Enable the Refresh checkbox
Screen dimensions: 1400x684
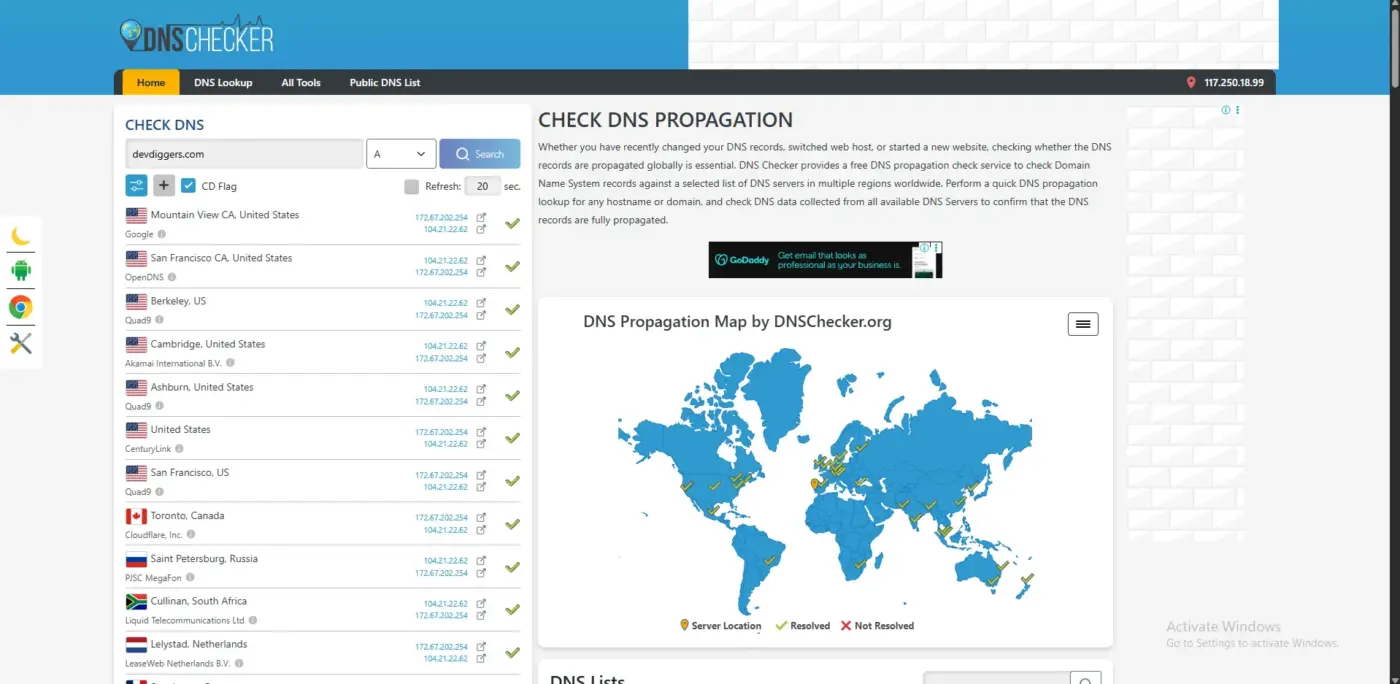pos(412,186)
